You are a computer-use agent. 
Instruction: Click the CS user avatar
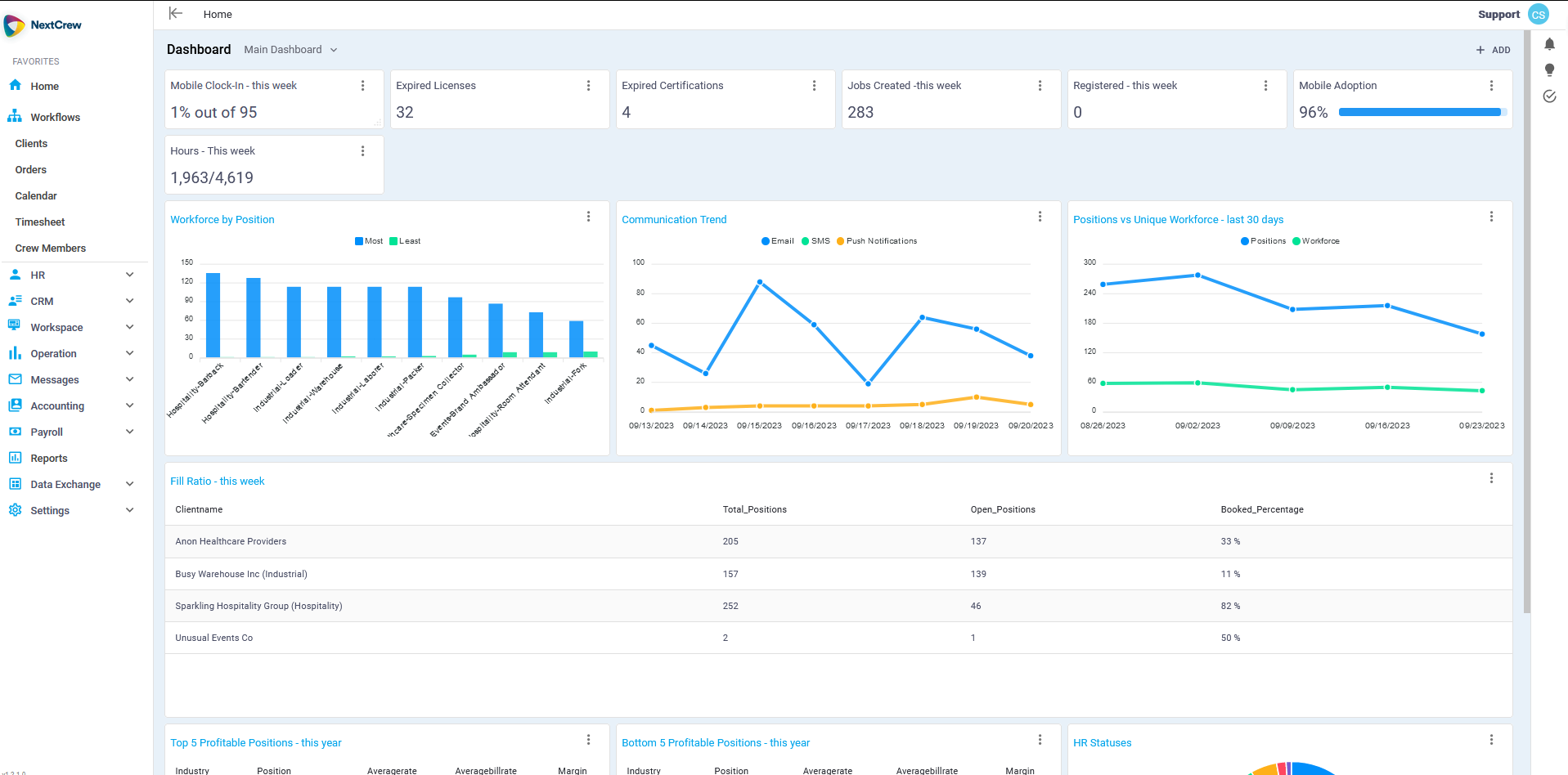click(x=1539, y=15)
